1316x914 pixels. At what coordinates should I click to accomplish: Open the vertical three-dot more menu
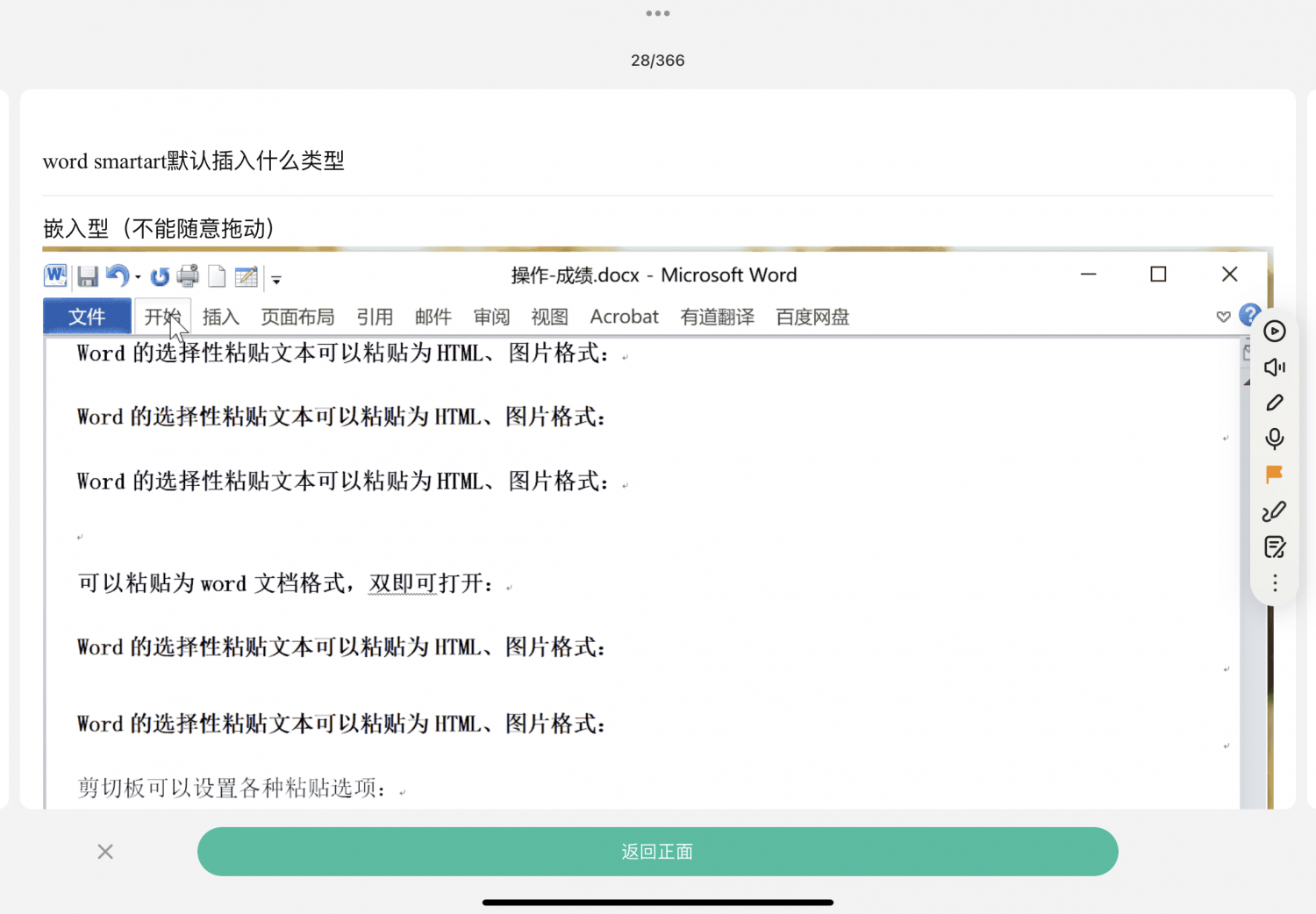1275,583
